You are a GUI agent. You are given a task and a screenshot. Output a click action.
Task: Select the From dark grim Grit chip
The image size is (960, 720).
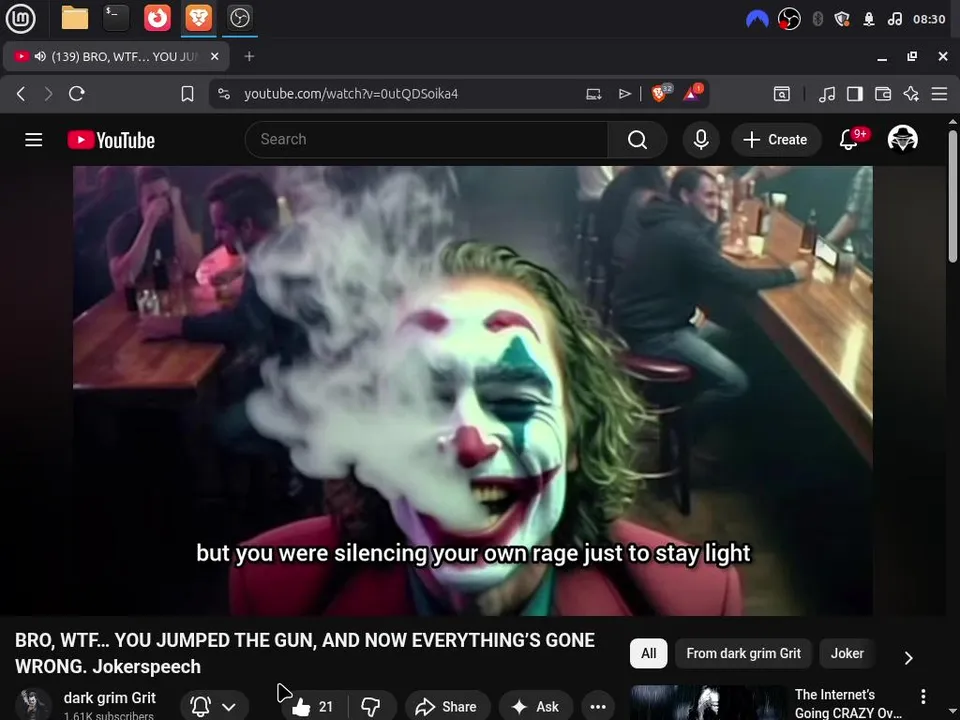pyautogui.click(x=743, y=653)
